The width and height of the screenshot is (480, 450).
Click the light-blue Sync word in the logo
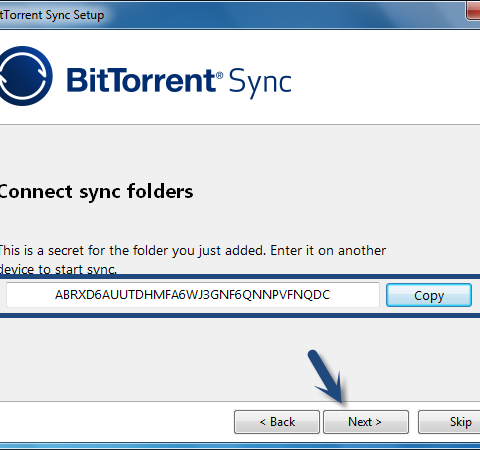point(260,83)
